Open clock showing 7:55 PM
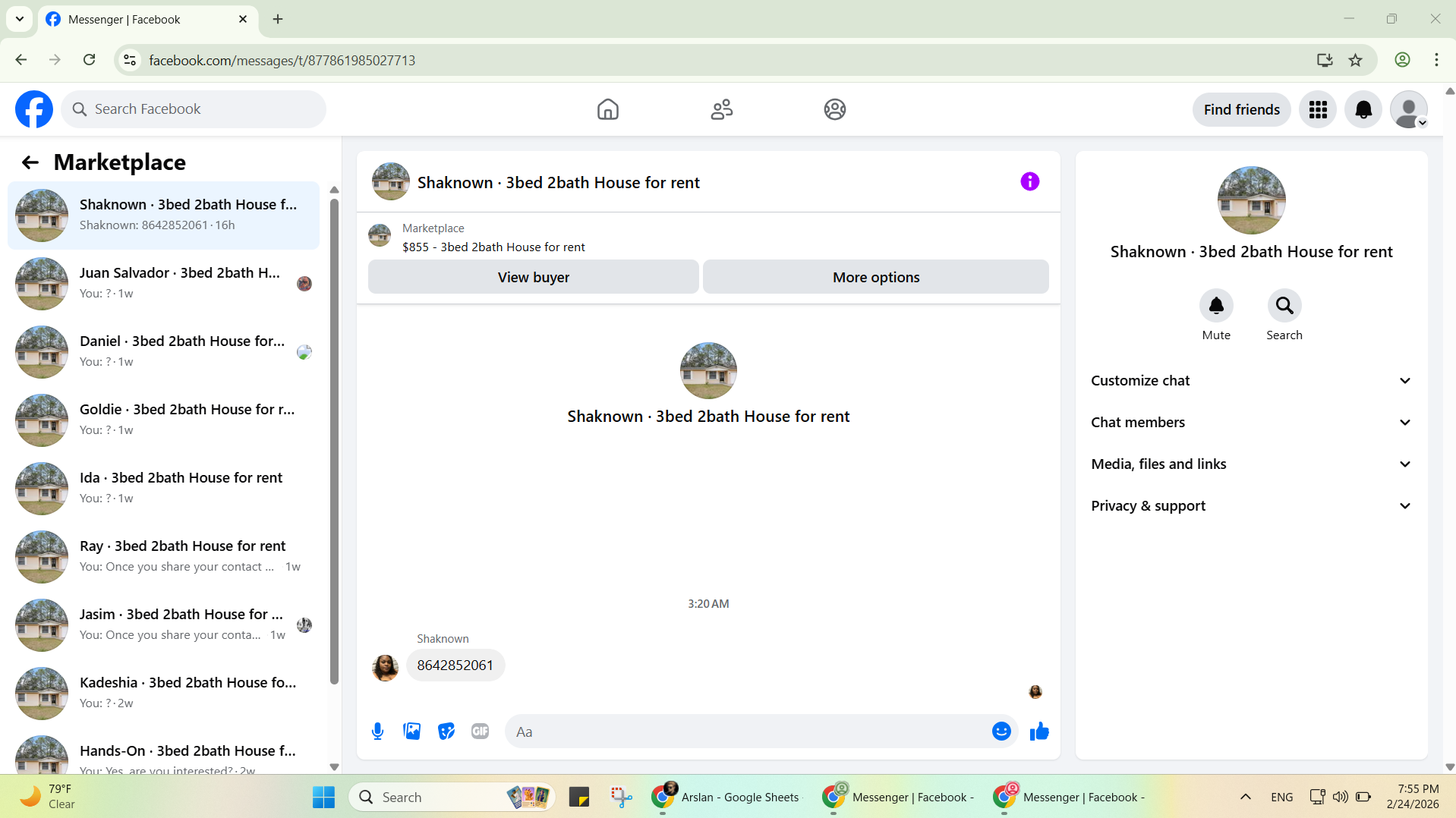This screenshot has width=1456, height=818. 1413,797
